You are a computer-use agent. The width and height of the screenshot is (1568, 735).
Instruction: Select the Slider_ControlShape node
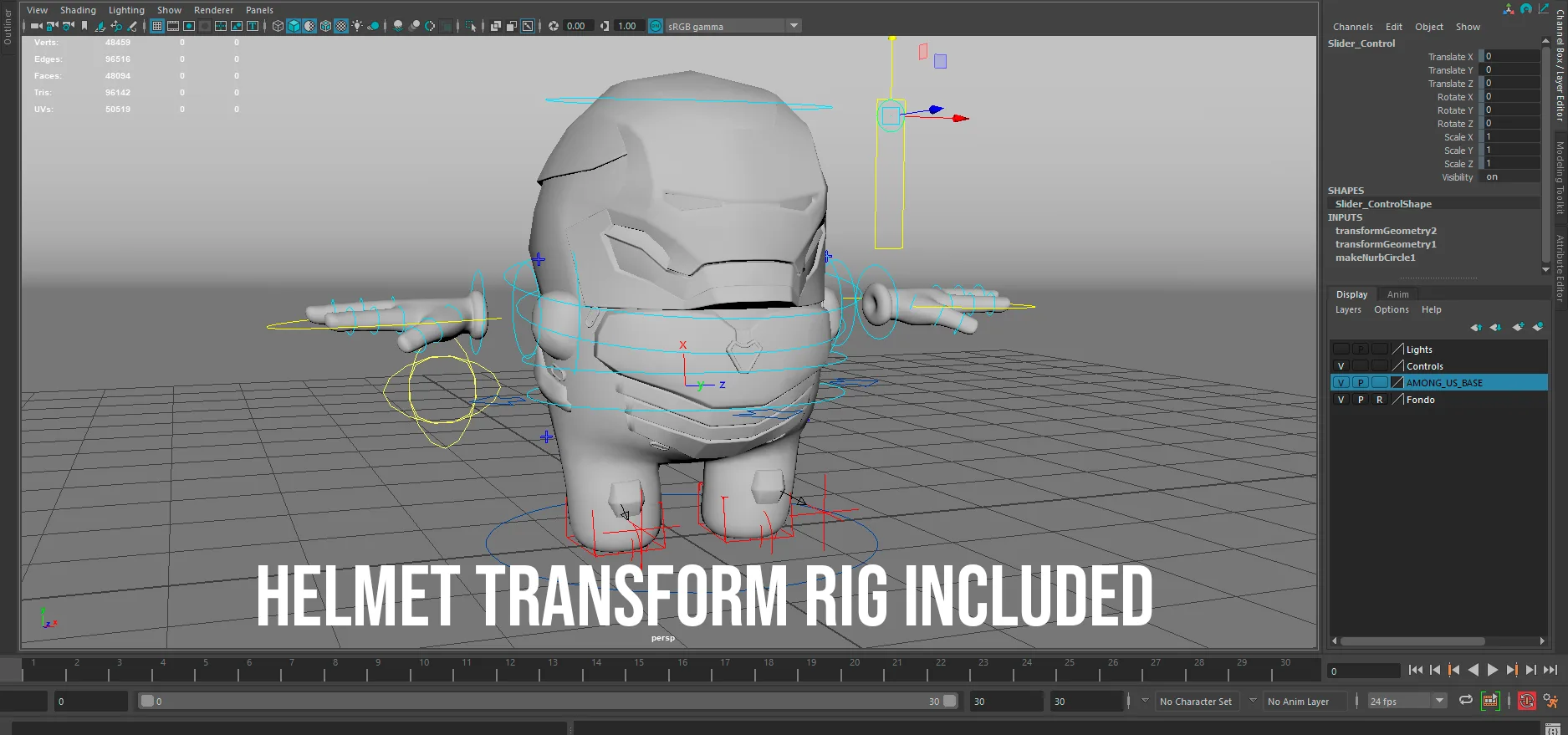point(1383,204)
